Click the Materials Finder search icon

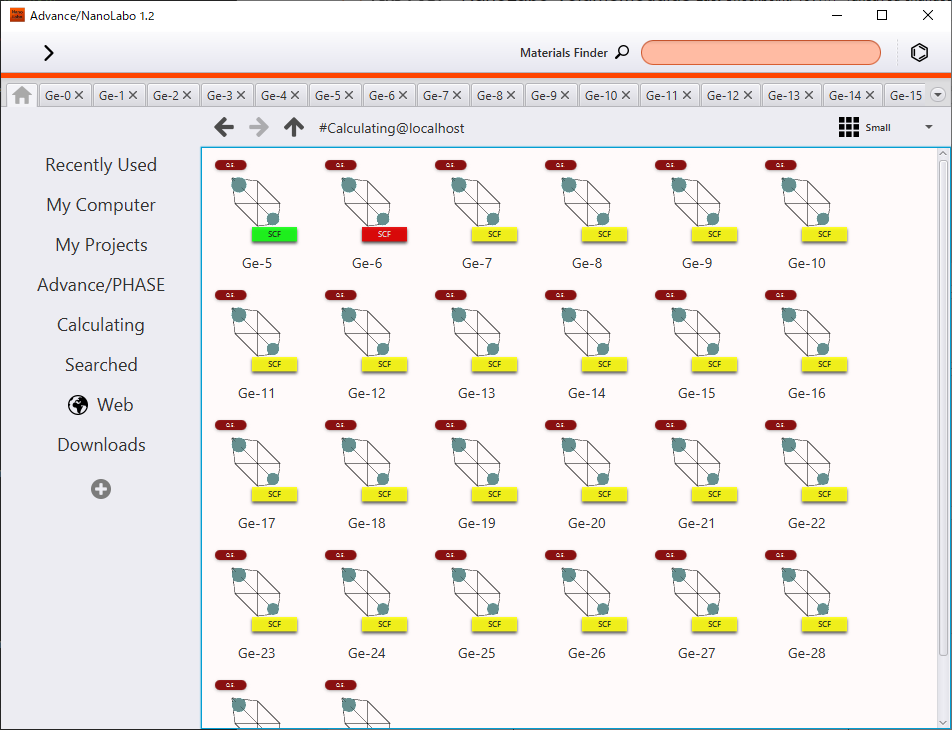pos(622,52)
